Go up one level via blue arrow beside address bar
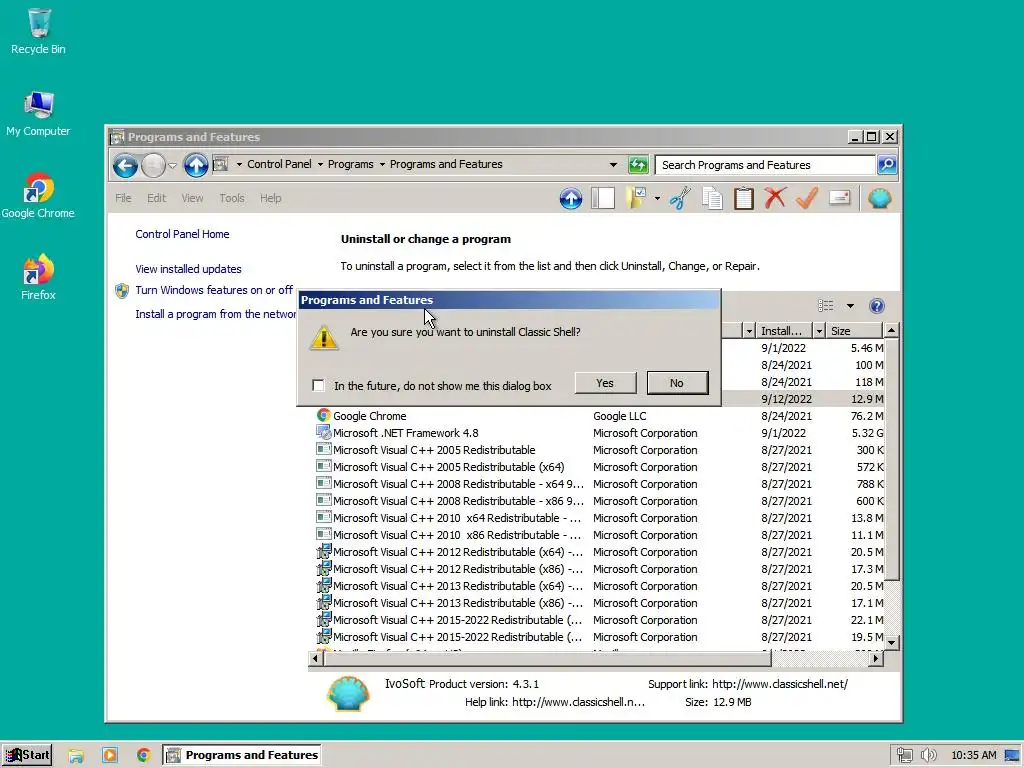The image size is (1024, 768). click(x=195, y=165)
